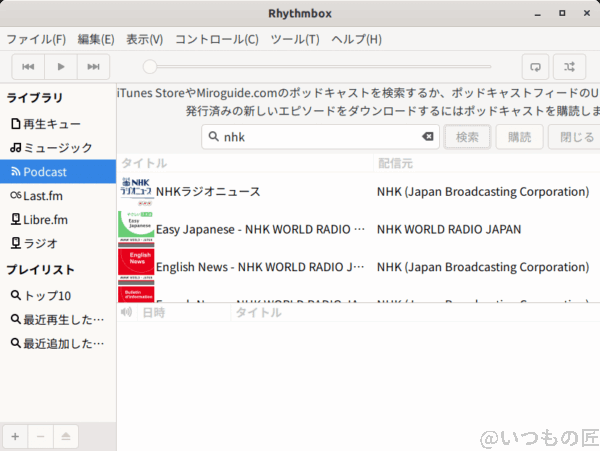Viewport: 600px width, 451px height.
Task: Click the Libre.fm device icon
Action: [16, 219]
